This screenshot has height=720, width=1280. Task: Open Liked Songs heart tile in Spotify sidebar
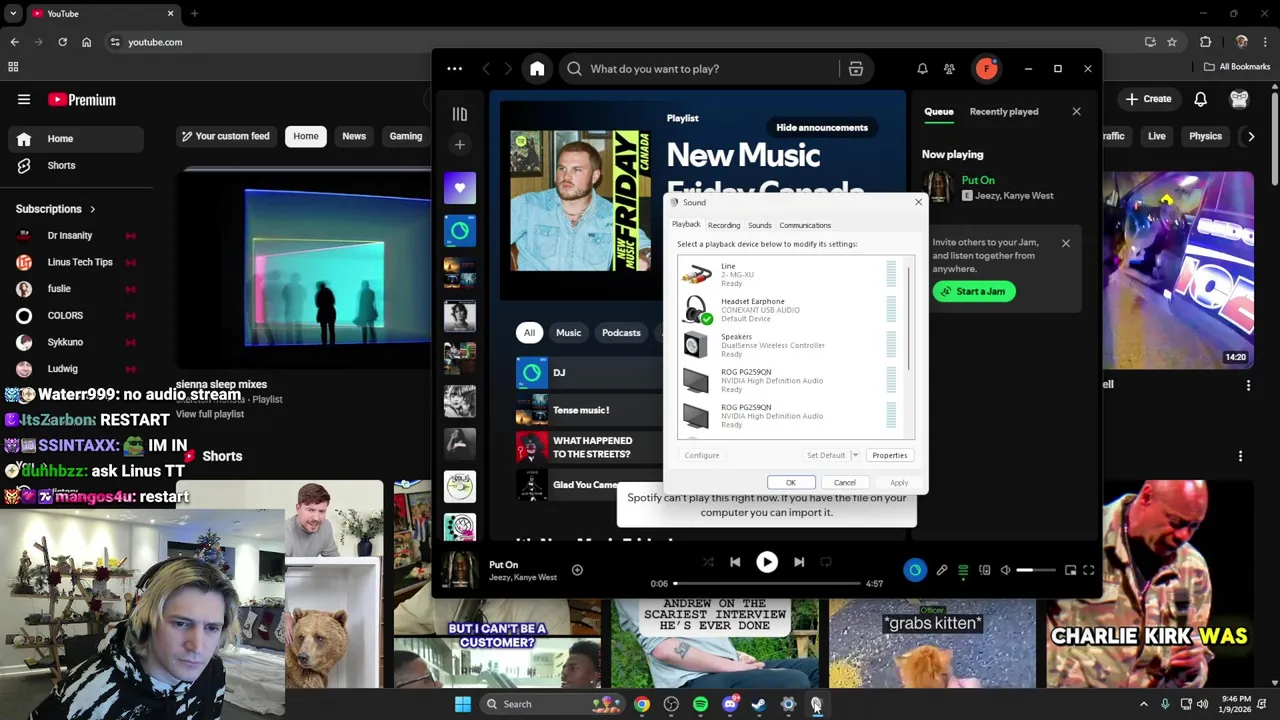[x=460, y=188]
